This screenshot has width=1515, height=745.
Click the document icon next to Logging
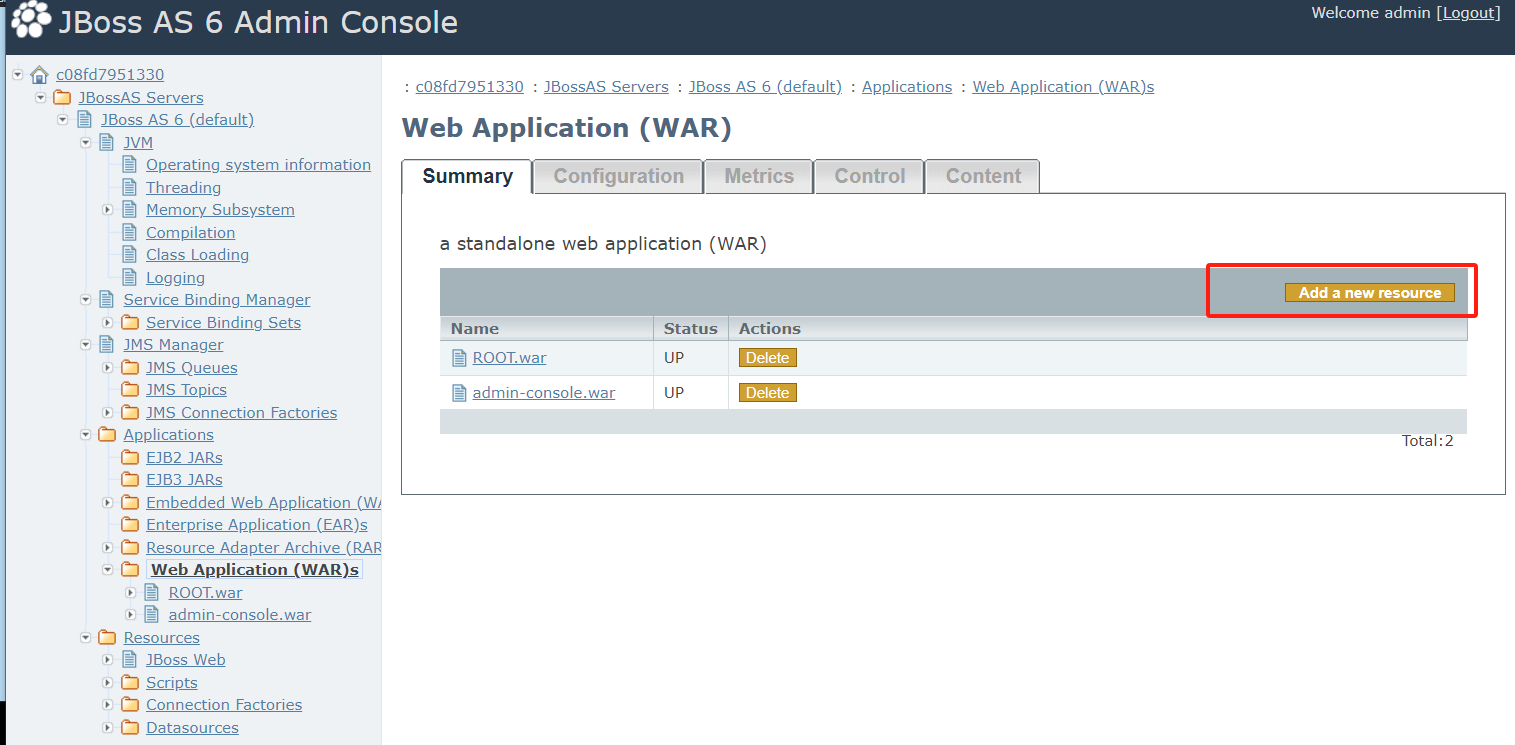(129, 277)
